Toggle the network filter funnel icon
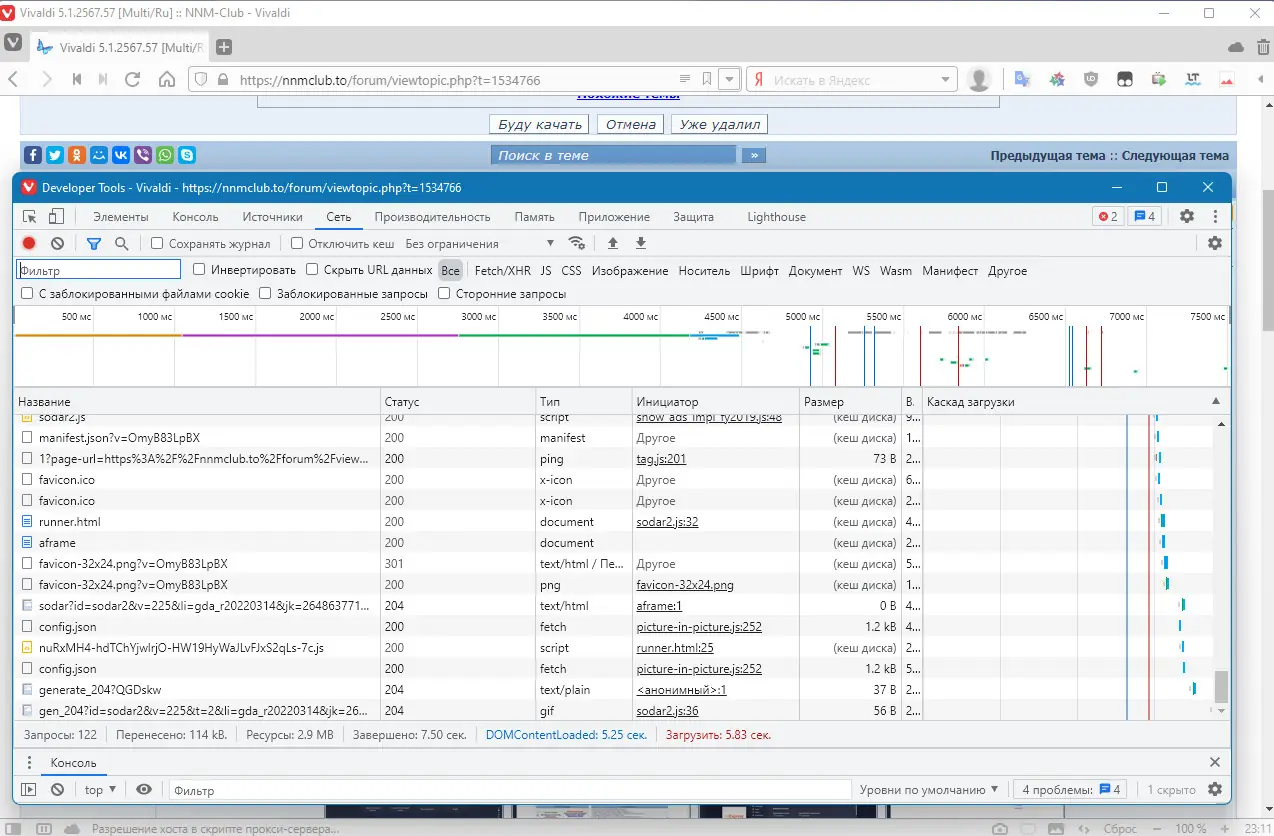The width and height of the screenshot is (1274, 836). [x=94, y=243]
